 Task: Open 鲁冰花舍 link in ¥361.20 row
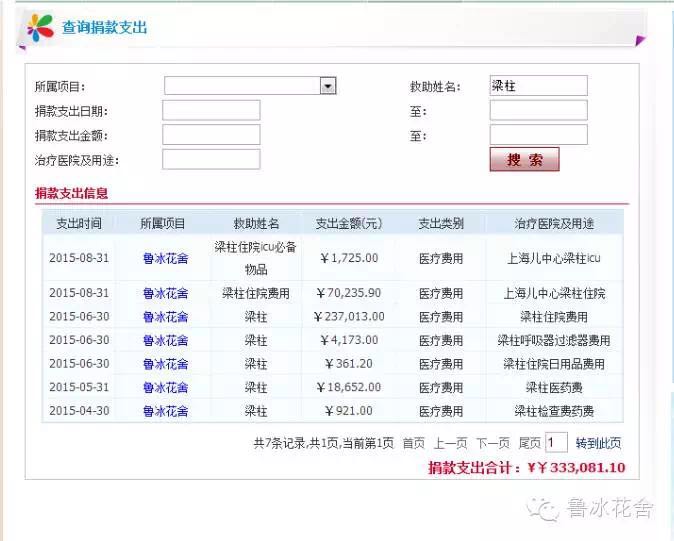(x=165, y=364)
